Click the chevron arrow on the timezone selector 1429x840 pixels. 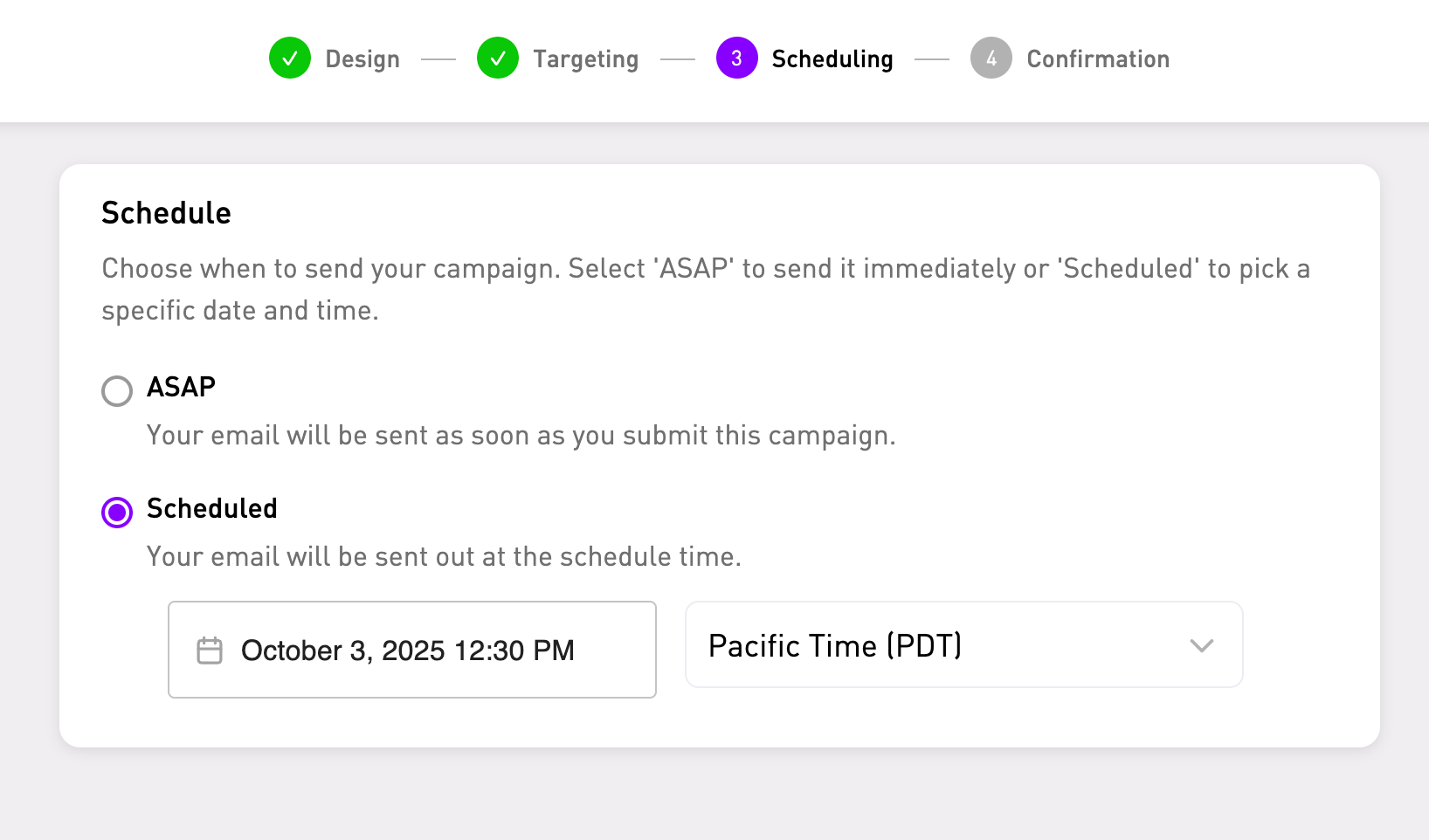[x=1202, y=646]
